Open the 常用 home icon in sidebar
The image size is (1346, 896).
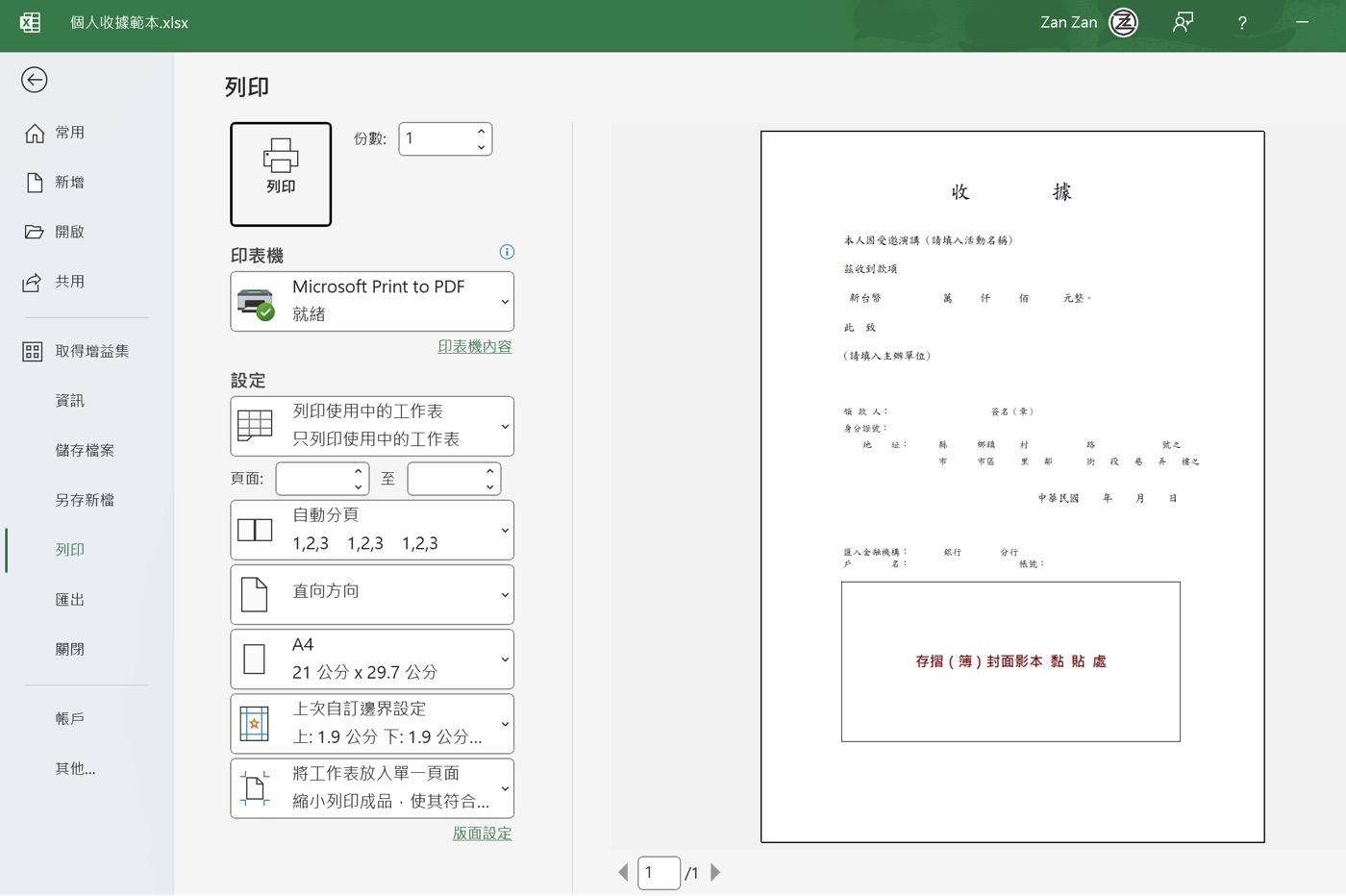35,133
